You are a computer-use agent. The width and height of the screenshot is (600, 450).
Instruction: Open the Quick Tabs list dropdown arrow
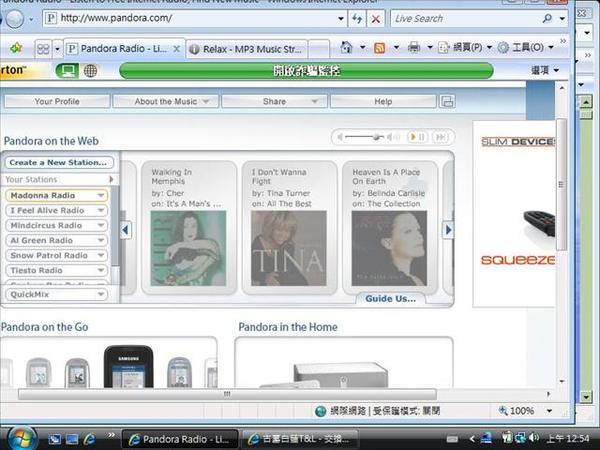[57, 49]
